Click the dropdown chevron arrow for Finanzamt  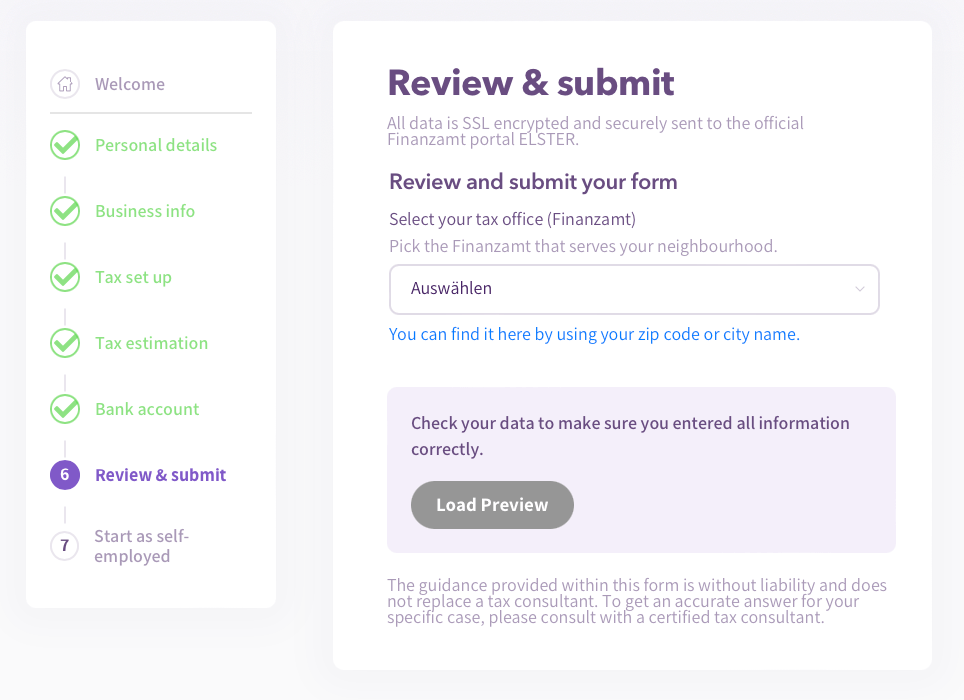(x=859, y=289)
